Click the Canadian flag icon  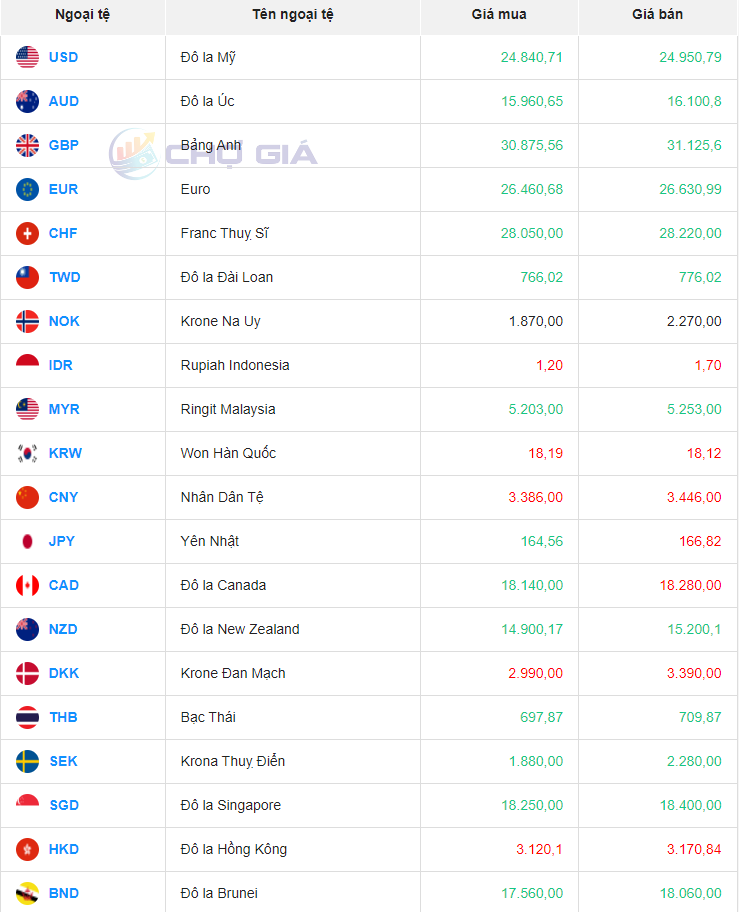click(27, 586)
